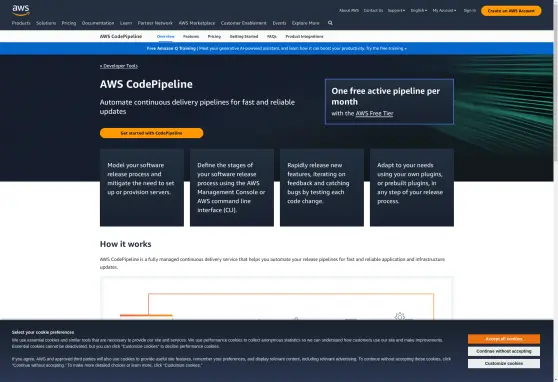The image size is (558, 382).
Task: Open the Partner Network menu
Action: point(155,23)
